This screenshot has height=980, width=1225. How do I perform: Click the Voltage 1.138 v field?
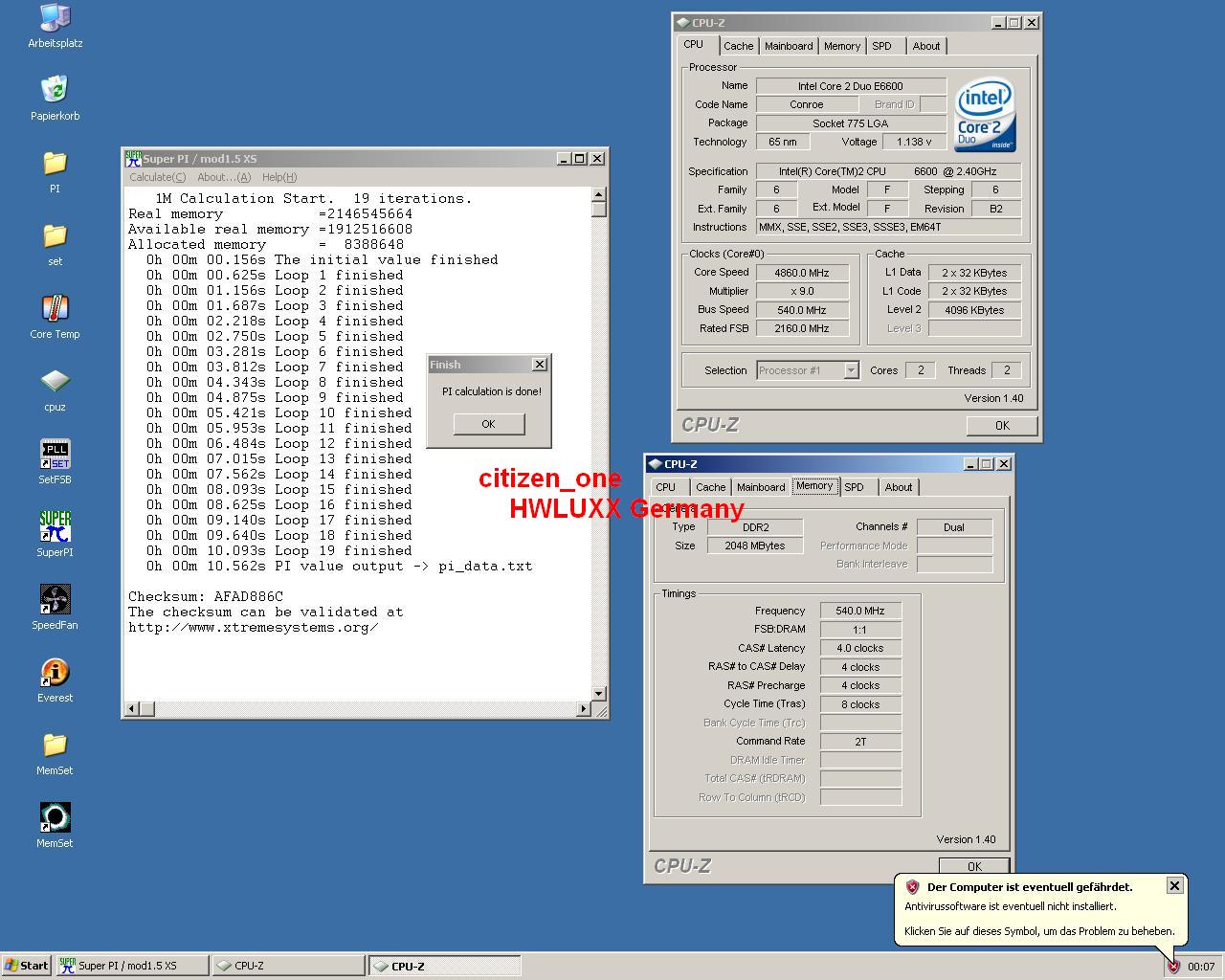[914, 142]
